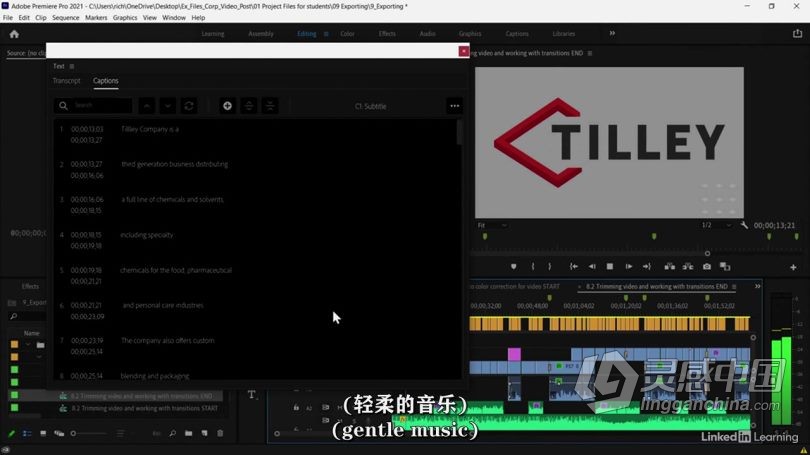The width and height of the screenshot is (810, 455).
Task: Switch Project panel to Icon view
Action: click(43, 433)
